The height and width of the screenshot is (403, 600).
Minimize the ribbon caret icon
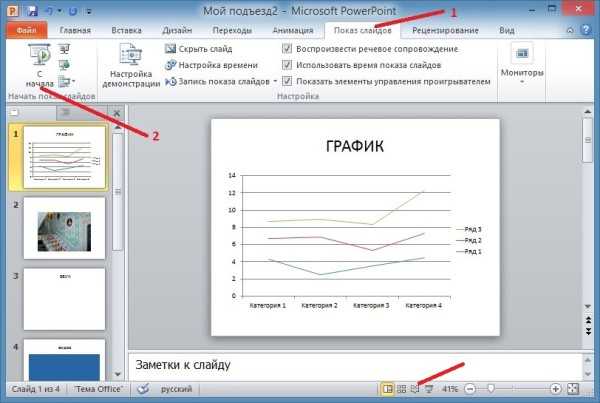click(570, 30)
